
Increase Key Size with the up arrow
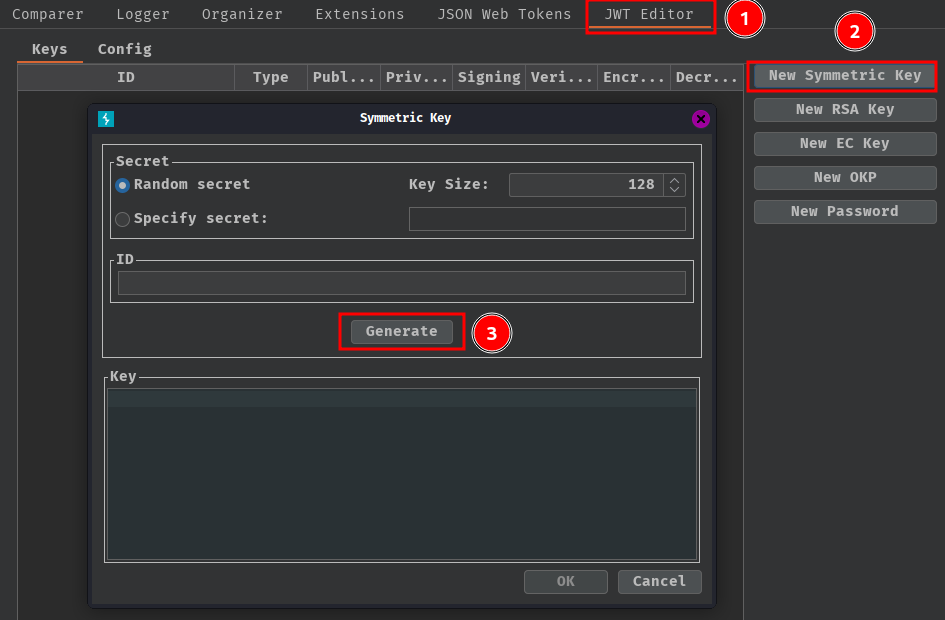click(x=674, y=180)
